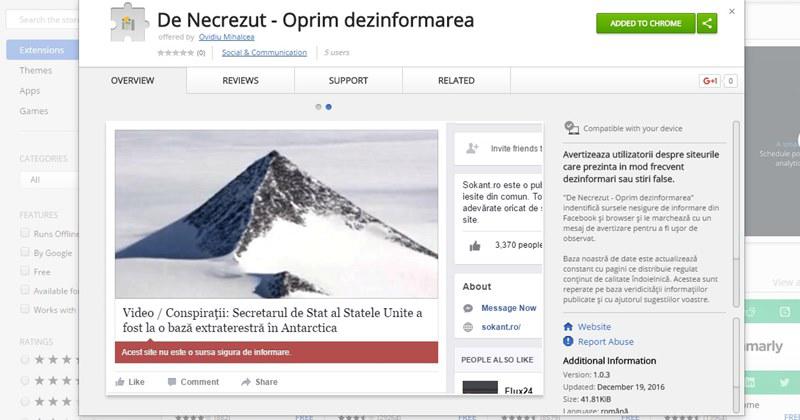This screenshot has height=420, width=800.
Task: Click the Comment bubble icon
Action: click(172, 382)
